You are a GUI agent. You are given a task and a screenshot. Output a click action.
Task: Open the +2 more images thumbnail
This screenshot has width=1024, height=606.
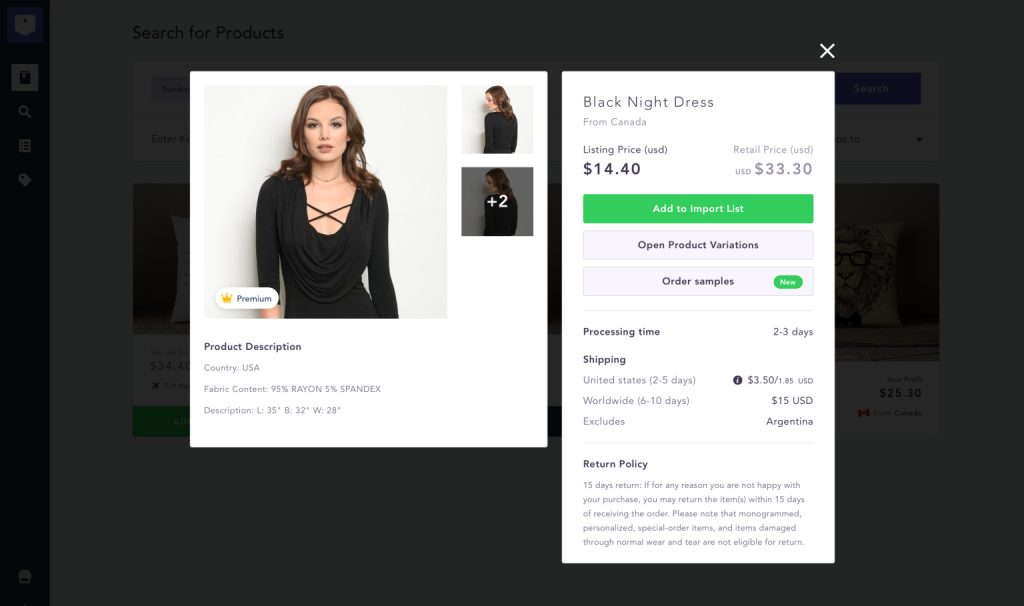[x=497, y=201]
